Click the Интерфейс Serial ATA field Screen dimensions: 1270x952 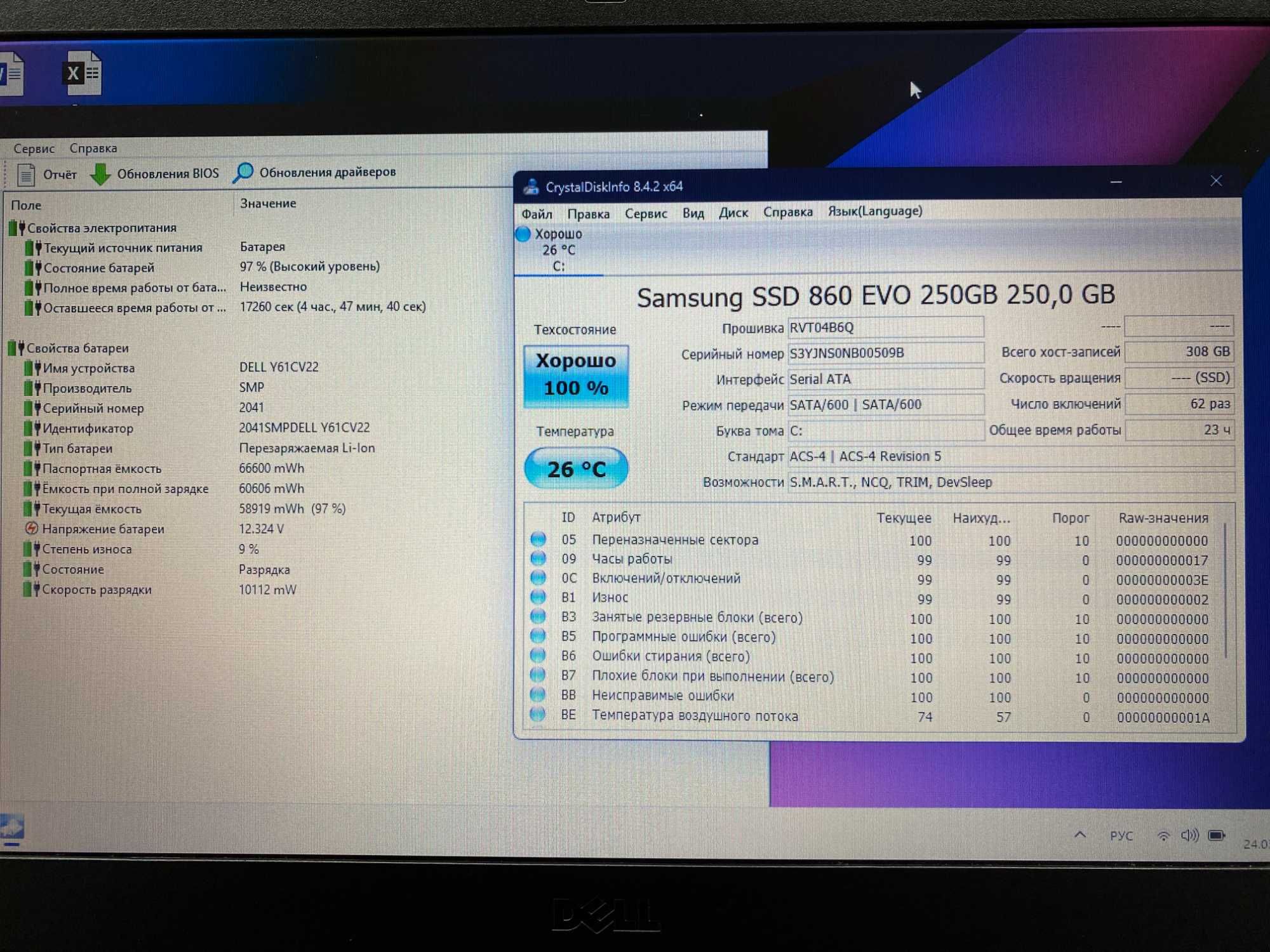(x=886, y=379)
